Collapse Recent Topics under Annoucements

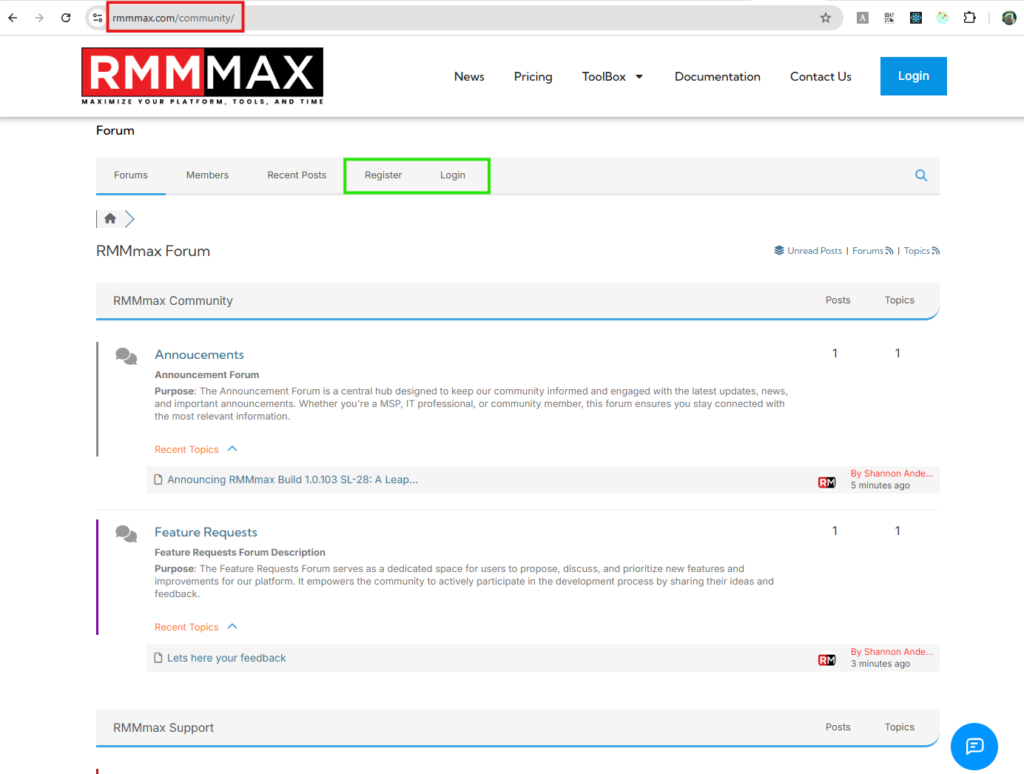pyautogui.click(x=232, y=449)
